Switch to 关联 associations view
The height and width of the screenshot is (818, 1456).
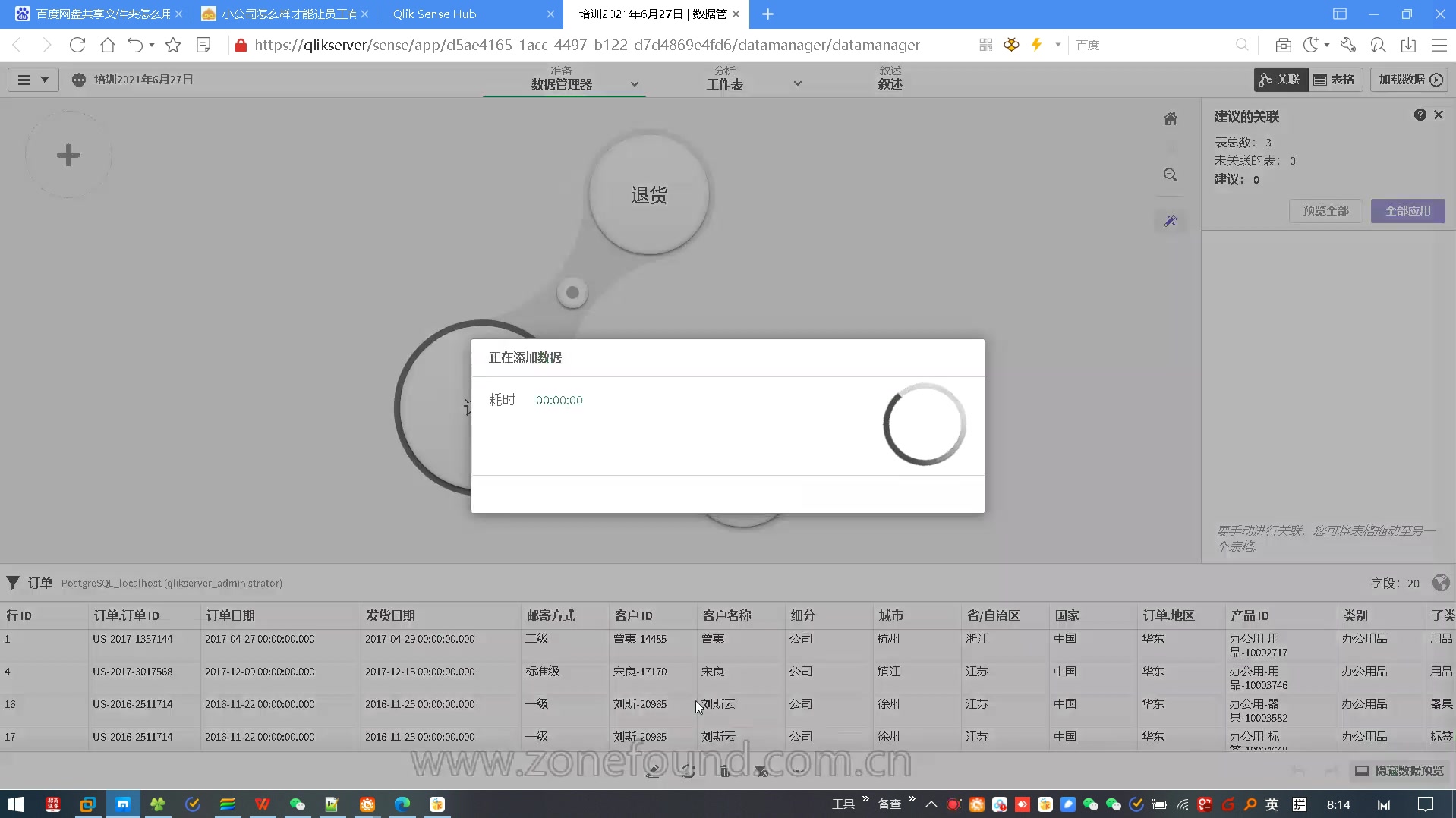click(x=1281, y=80)
